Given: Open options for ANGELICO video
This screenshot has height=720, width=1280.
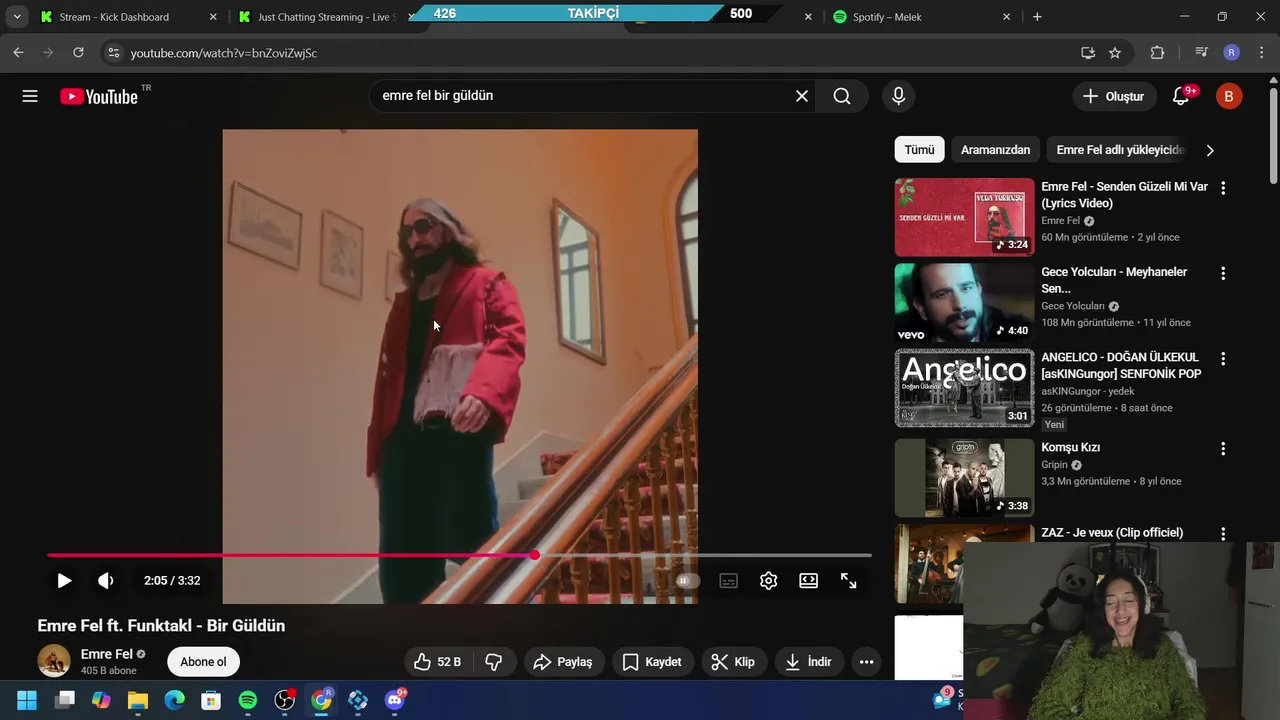Looking at the screenshot, I should point(1222,358).
